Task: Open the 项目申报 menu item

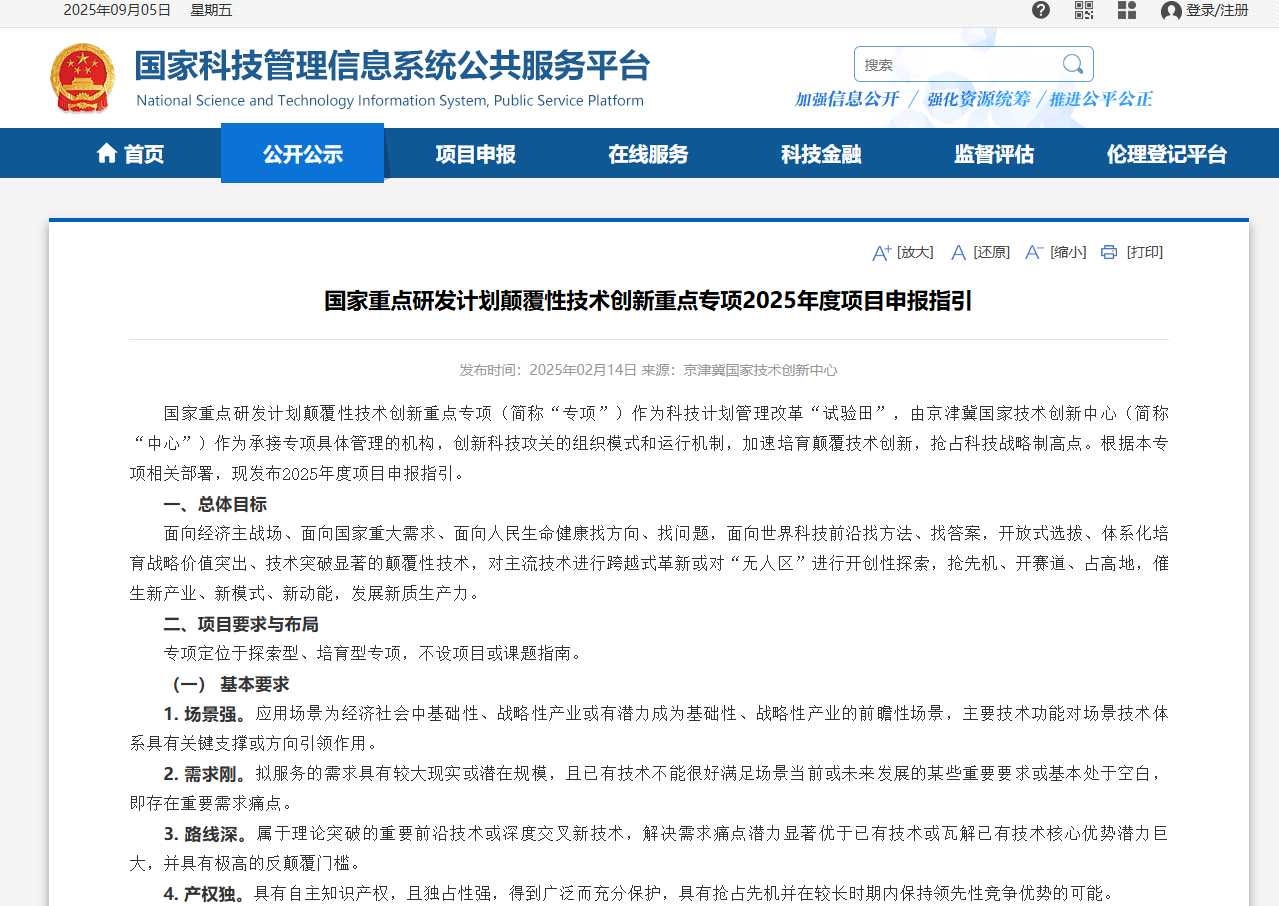Action: pos(475,154)
